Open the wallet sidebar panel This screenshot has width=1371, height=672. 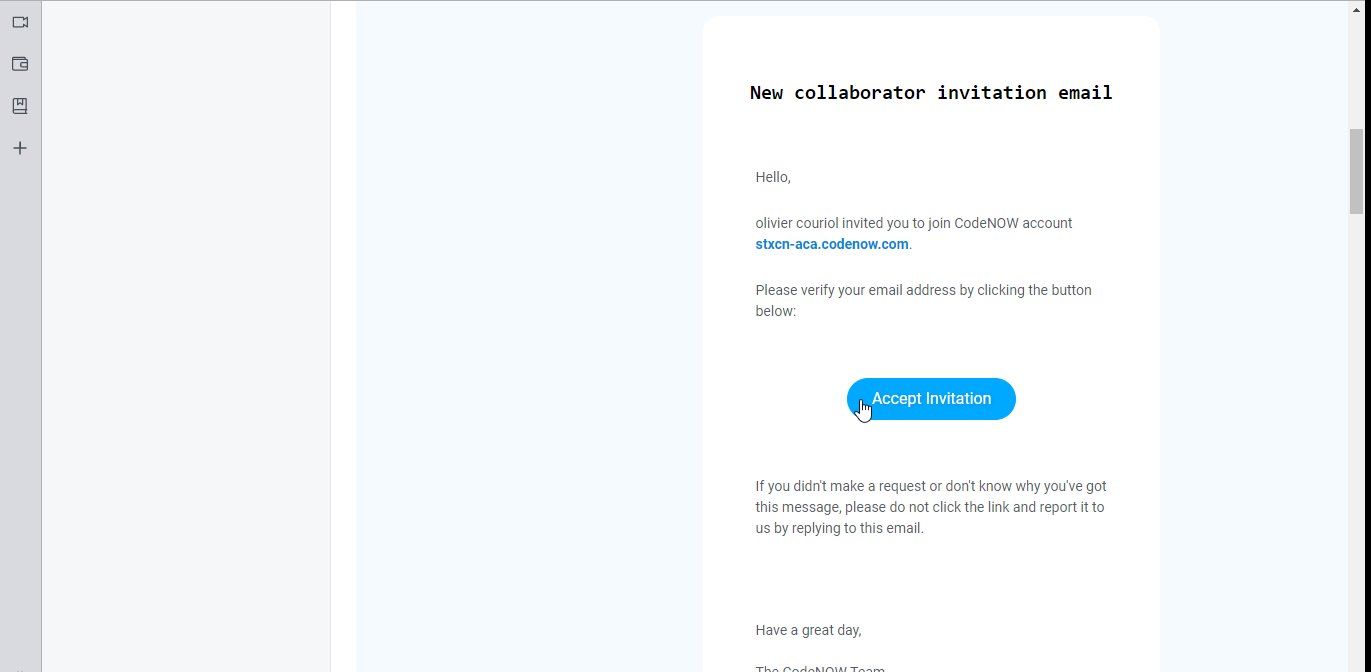(20, 64)
